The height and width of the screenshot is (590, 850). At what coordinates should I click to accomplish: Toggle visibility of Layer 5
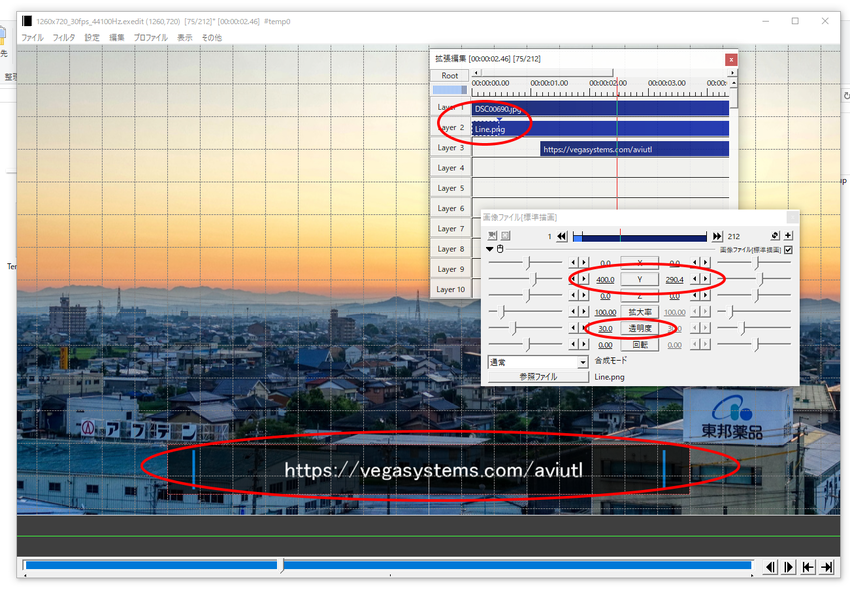(450, 188)
